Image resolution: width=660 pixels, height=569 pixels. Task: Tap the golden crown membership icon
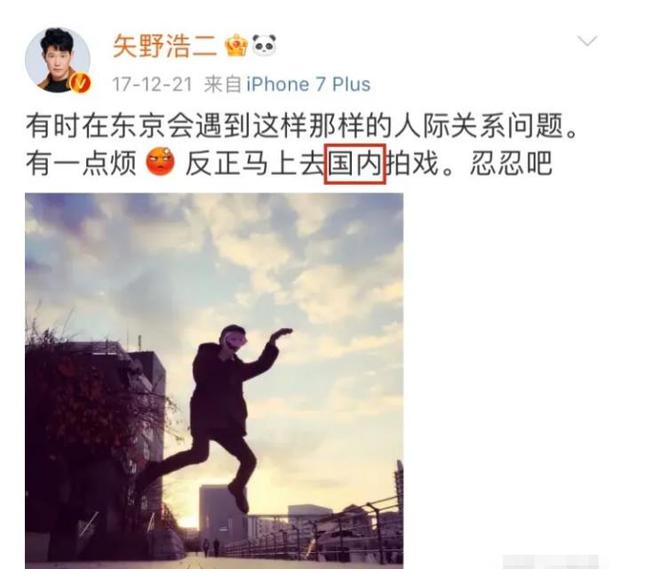click(236, 45)
